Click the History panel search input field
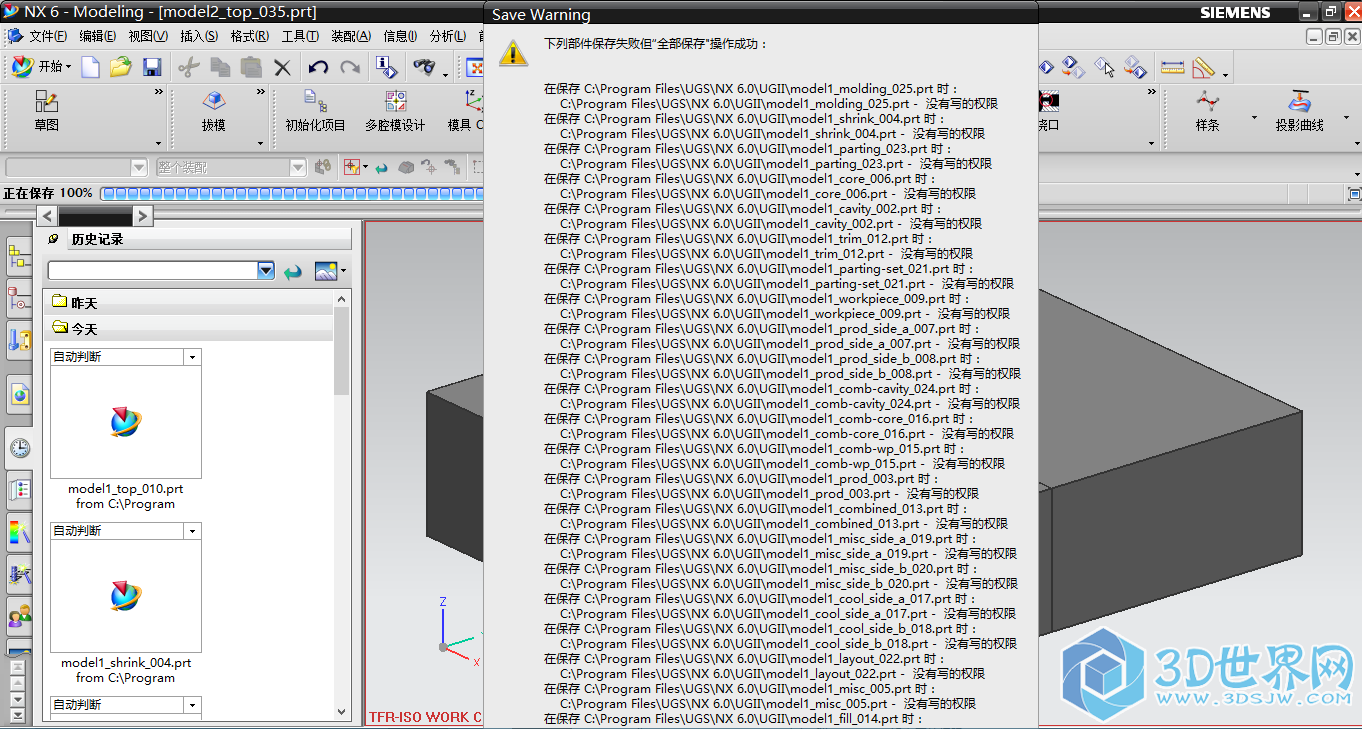Screen dimensions: 1362x729 (x=153, y=270)
